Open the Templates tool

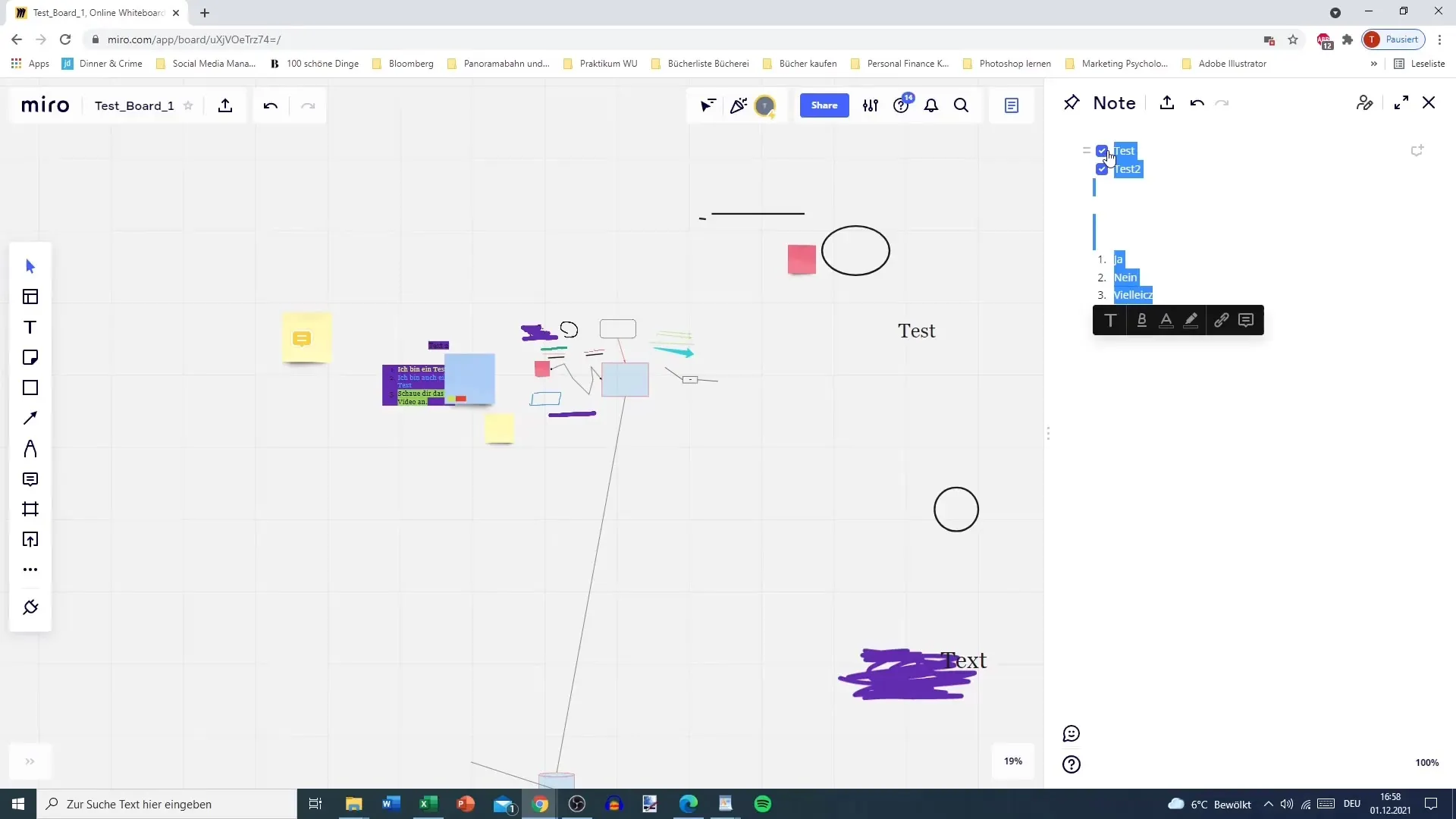tap(30, 297)
